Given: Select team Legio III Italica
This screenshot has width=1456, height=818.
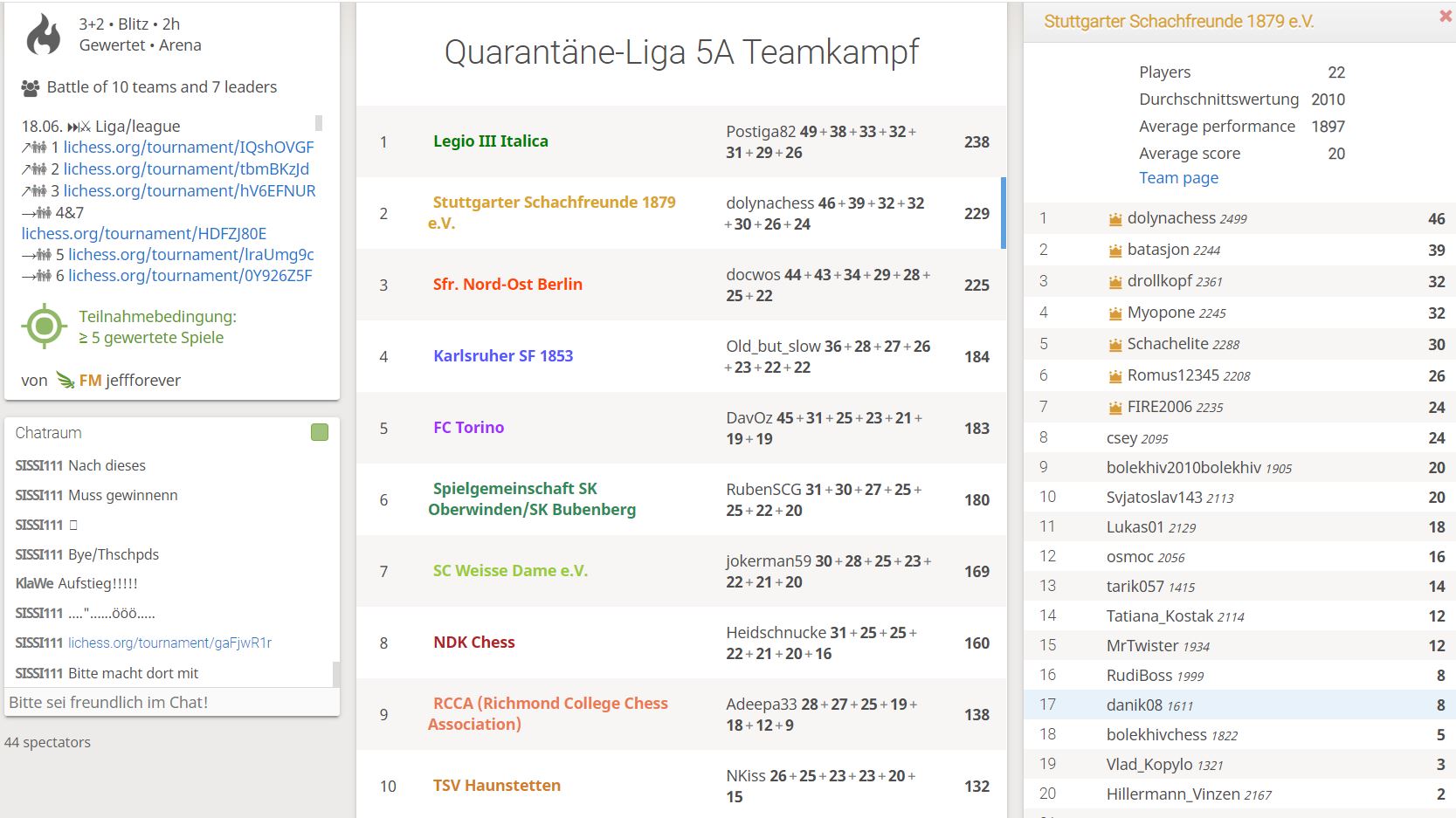Looking at the screenshot, I should tap(491, 141).
